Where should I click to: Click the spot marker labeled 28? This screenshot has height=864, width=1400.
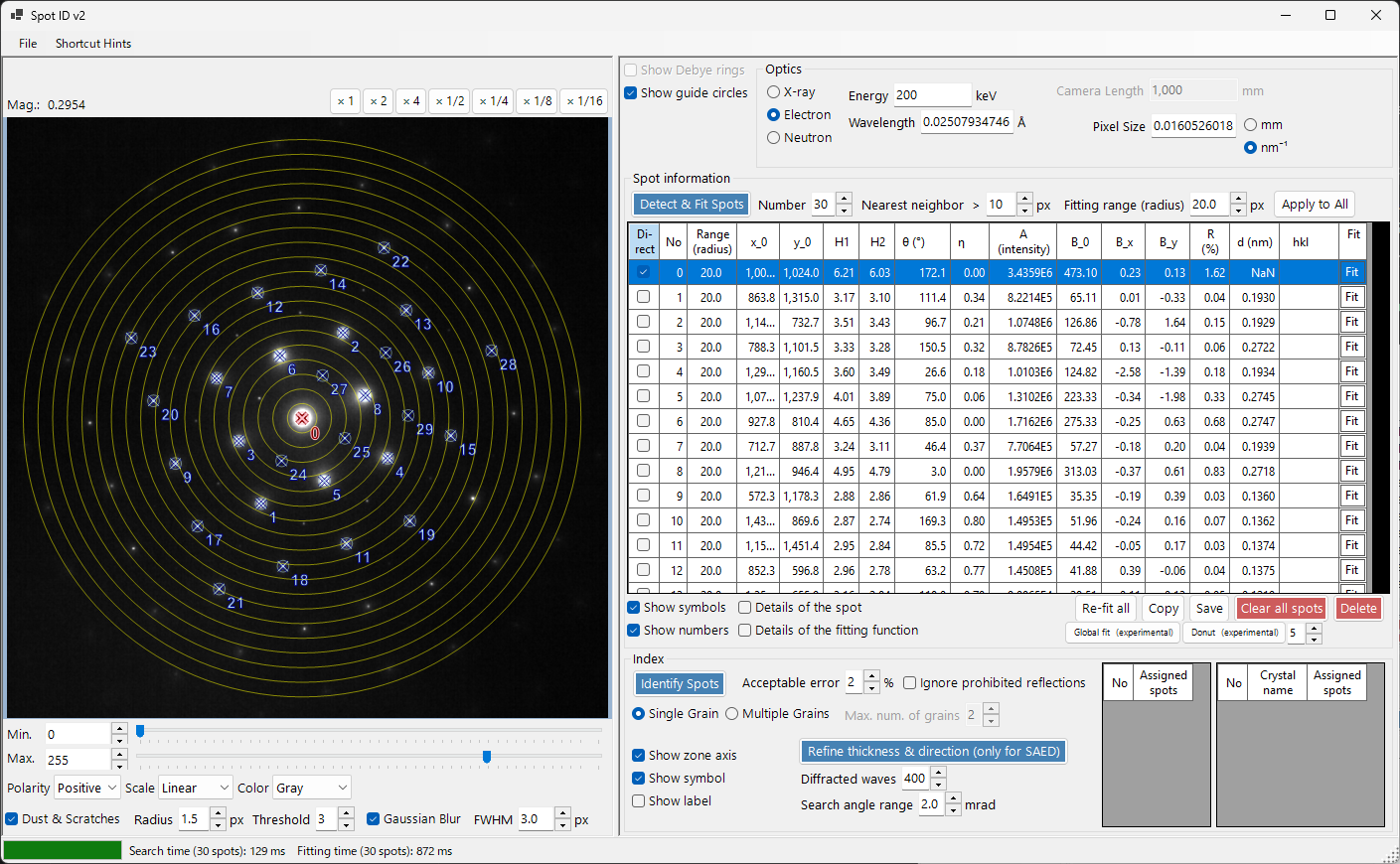491,351
